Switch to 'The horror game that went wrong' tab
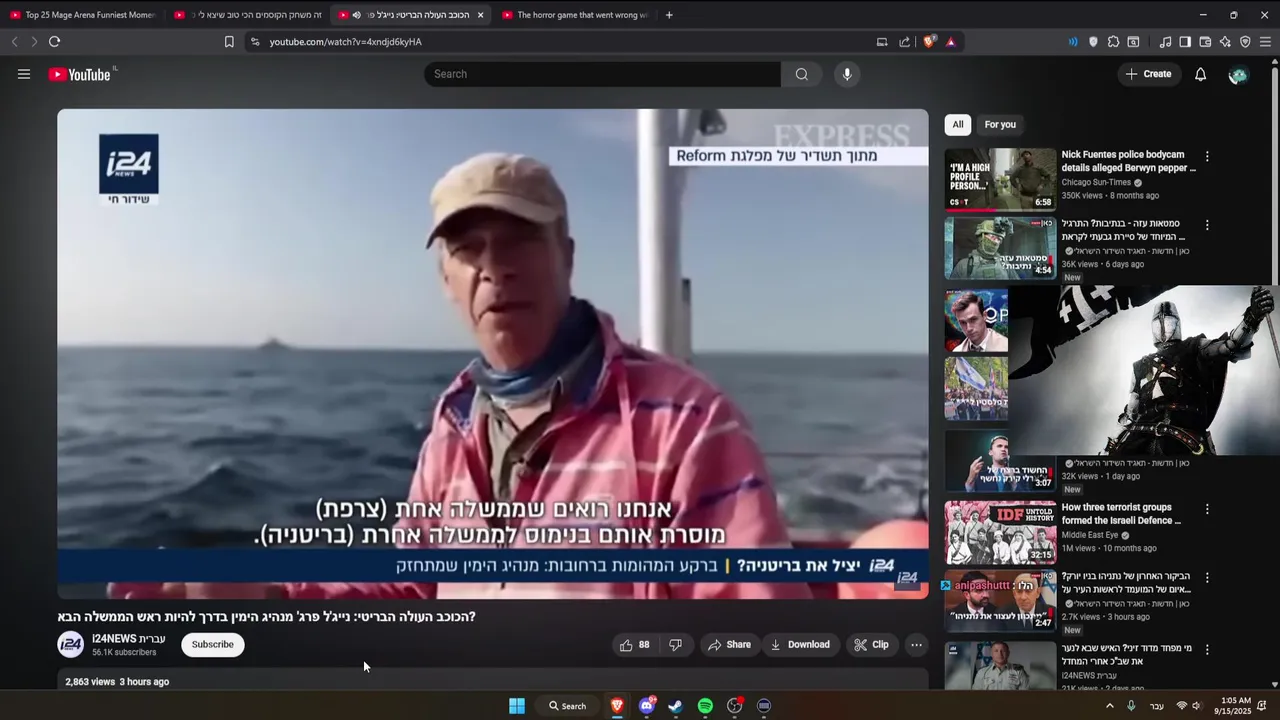 [x=575, y=15]
